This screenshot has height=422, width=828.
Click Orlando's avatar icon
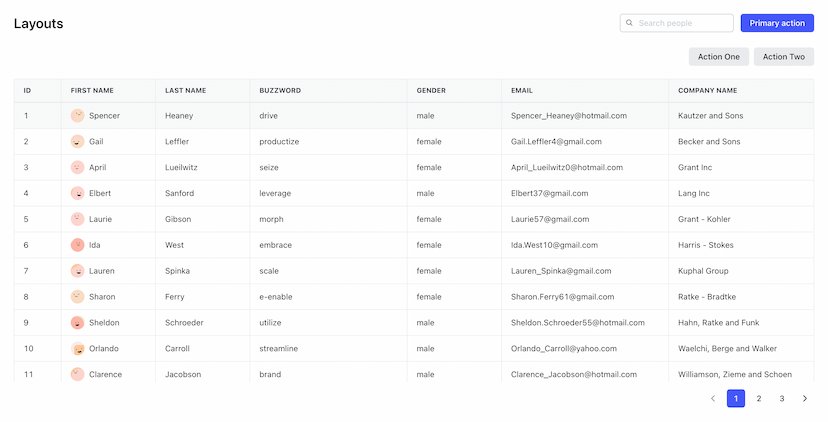pyautogui.click(x=78, y=349)
